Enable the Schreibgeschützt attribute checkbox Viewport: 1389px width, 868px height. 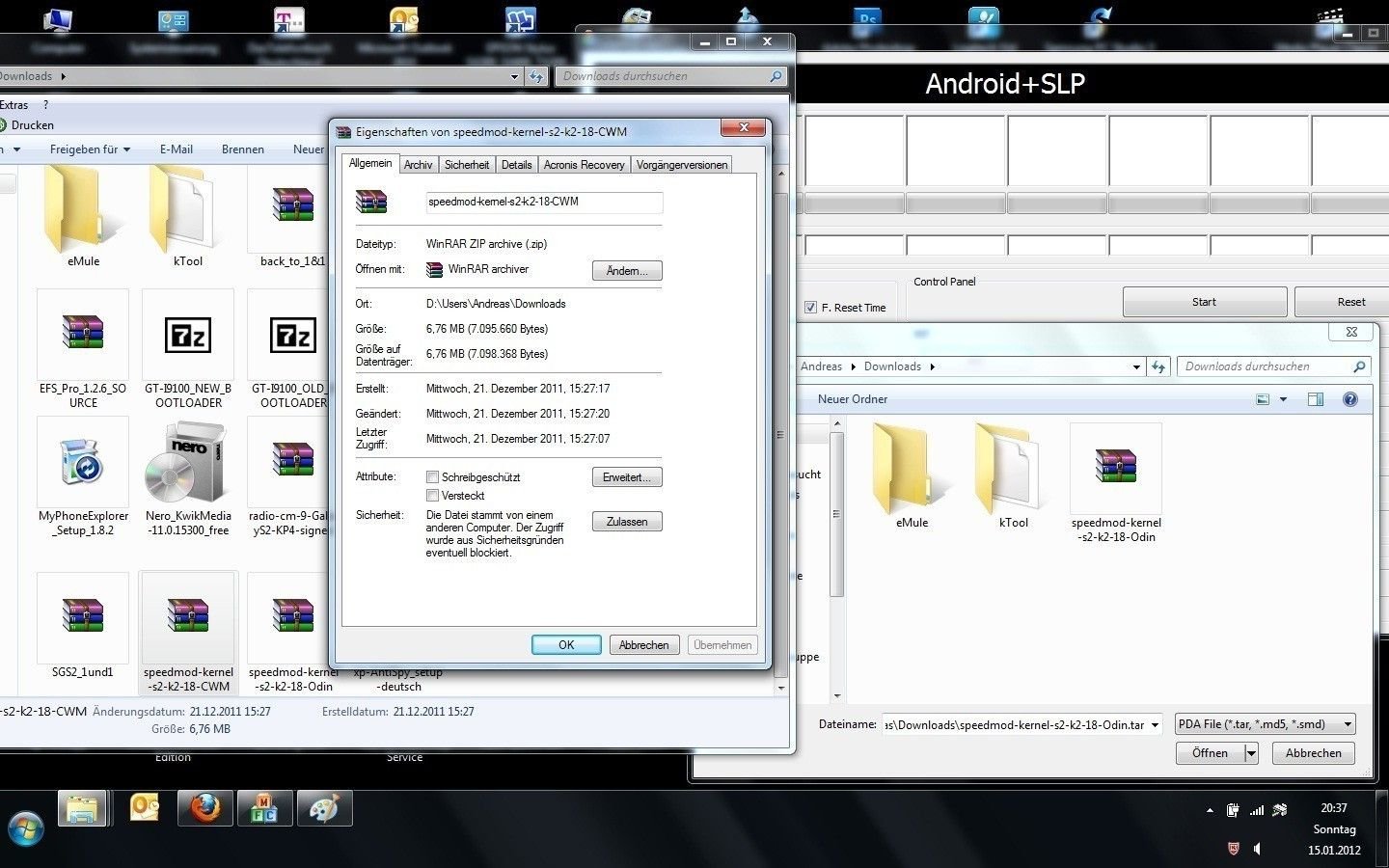tap(433, 476)
